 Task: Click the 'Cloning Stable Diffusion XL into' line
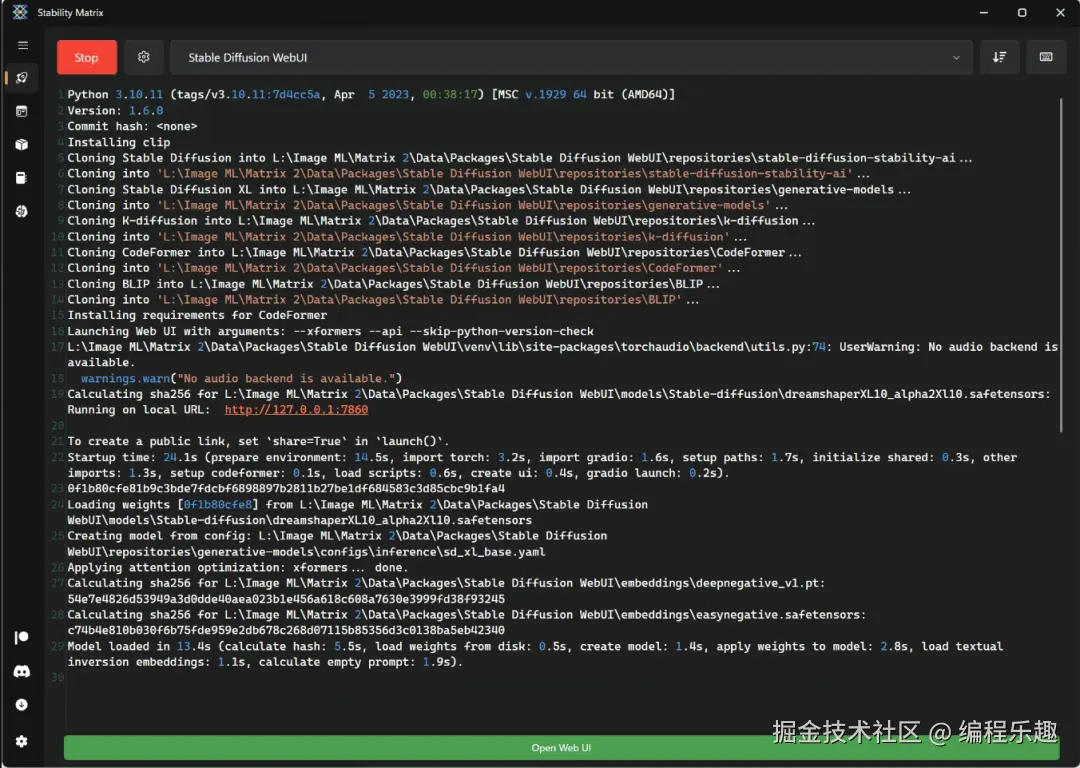tap(489, 189)
